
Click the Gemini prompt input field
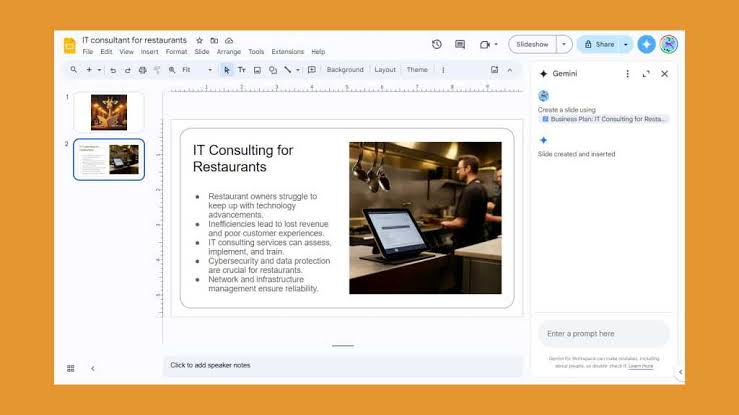tap(603, 334)
